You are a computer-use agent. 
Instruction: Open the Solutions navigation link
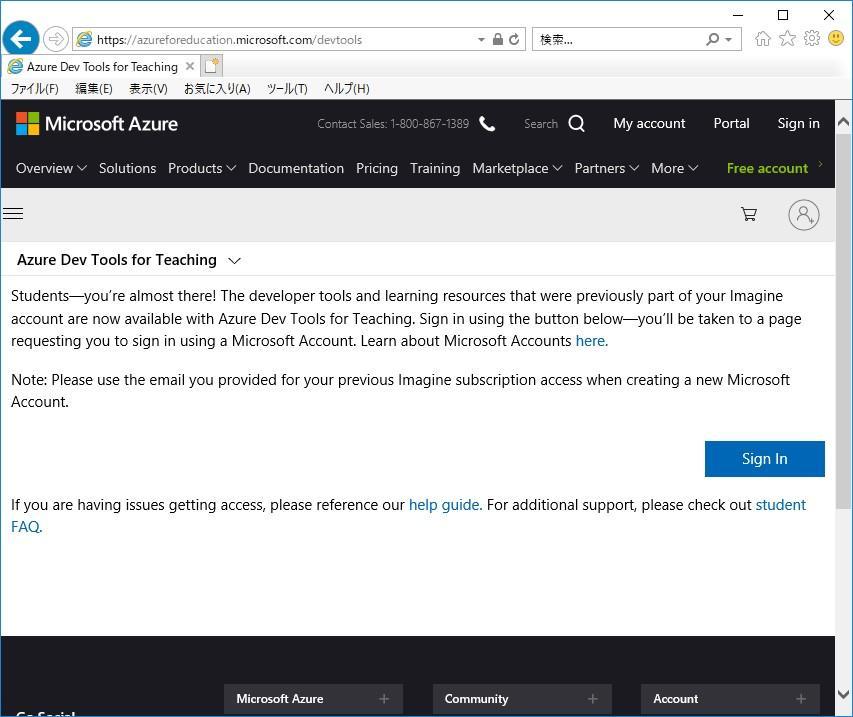click(x=127, y=168)
